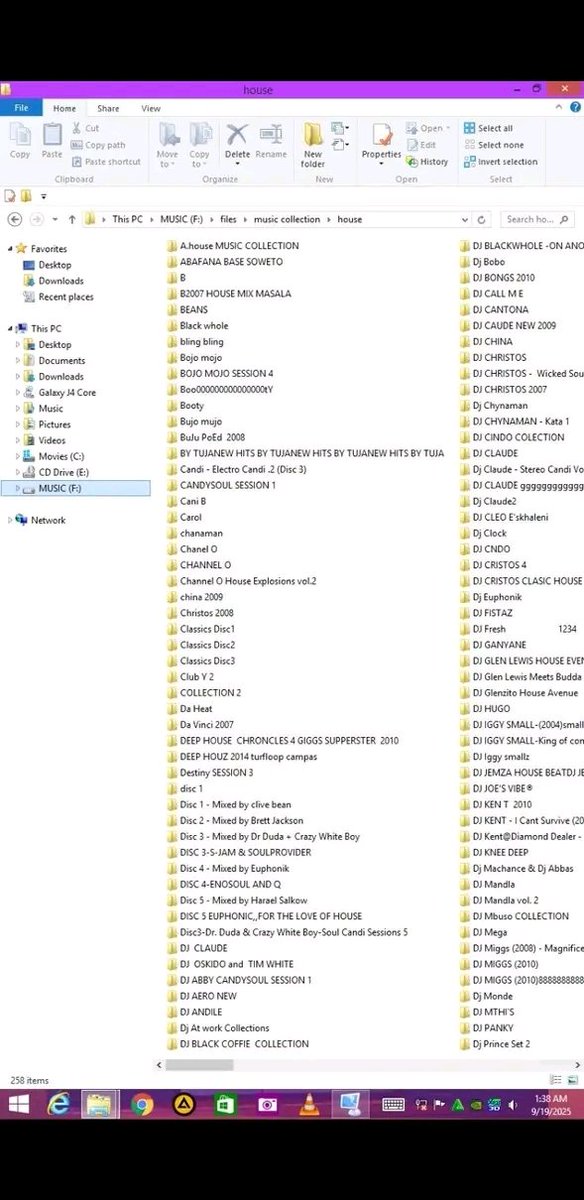Click the Paste icon in the ribbon
The image size is (584, 1200).
pyautogui.click(x=52, y=140)
